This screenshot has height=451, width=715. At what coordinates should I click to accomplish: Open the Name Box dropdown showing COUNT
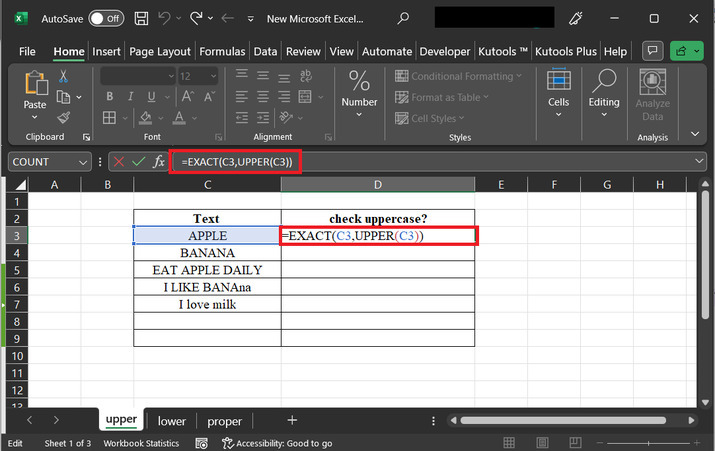coord(84,161)
